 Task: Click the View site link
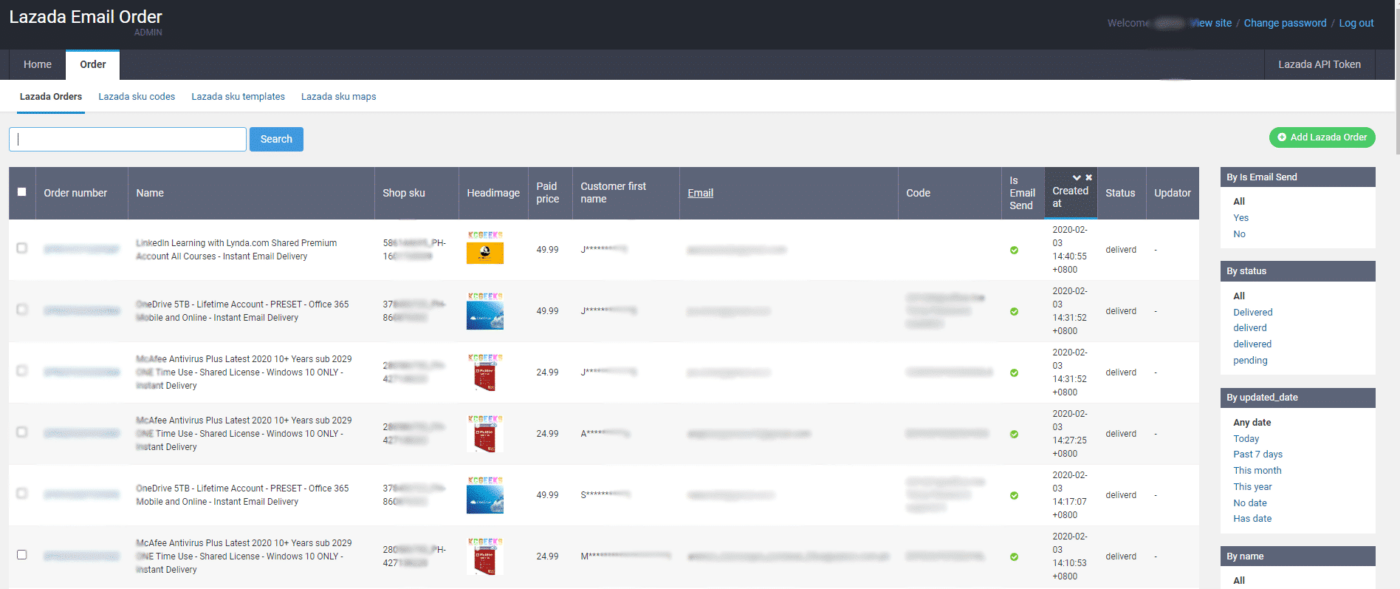point(1210,23)
